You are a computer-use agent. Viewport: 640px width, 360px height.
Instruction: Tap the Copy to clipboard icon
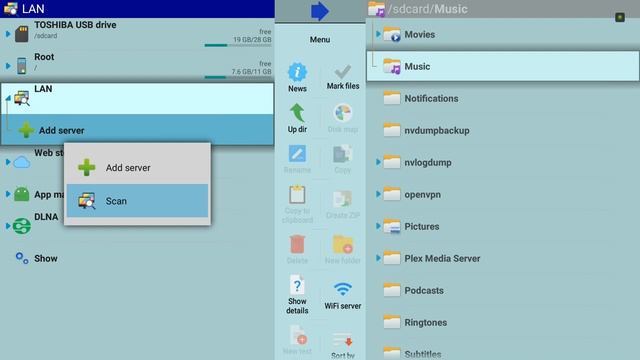click(x=297, y=195)
